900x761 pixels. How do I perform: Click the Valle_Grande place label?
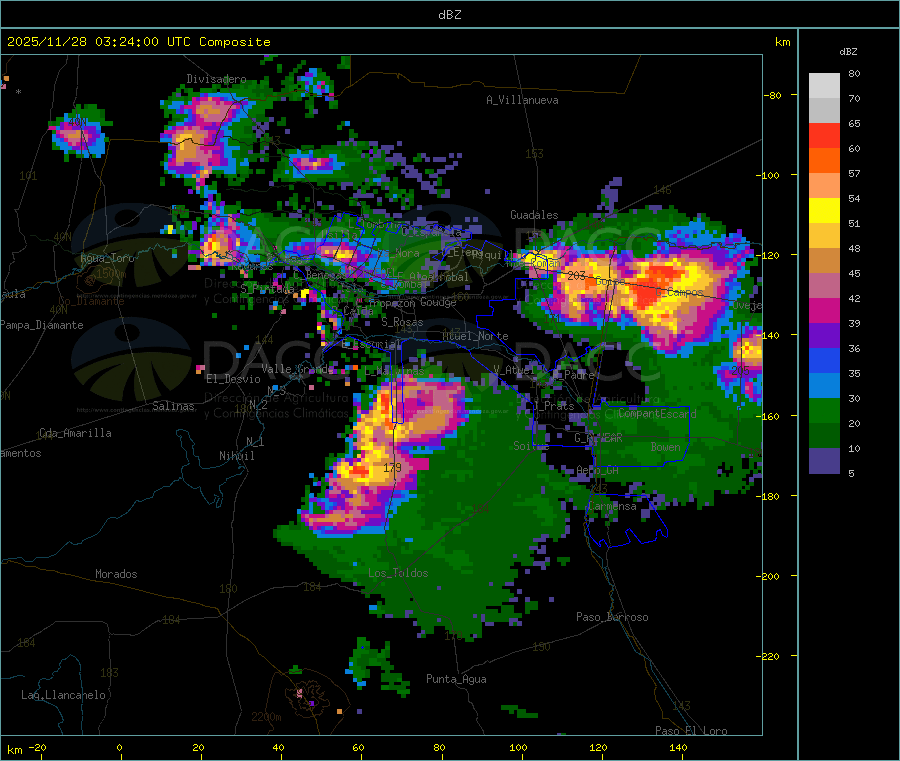coord(297,369)
